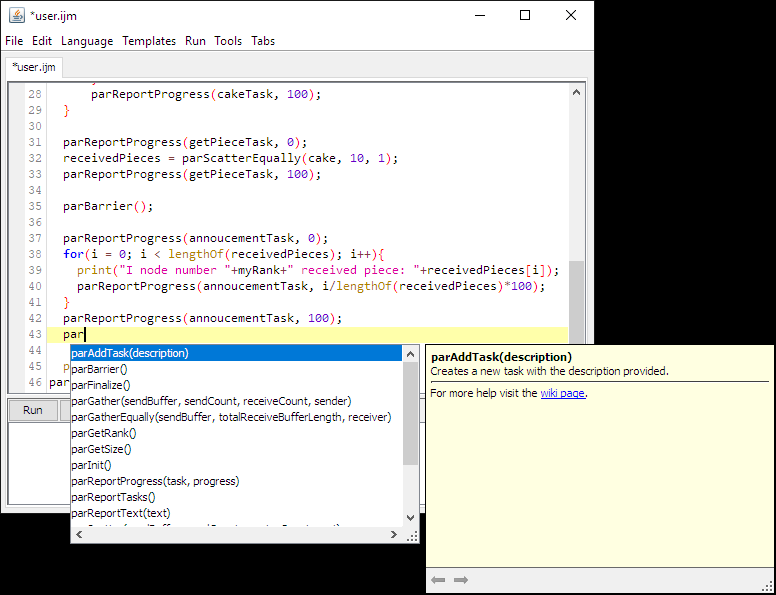Click back arrow in help popup

click(438, 580)
